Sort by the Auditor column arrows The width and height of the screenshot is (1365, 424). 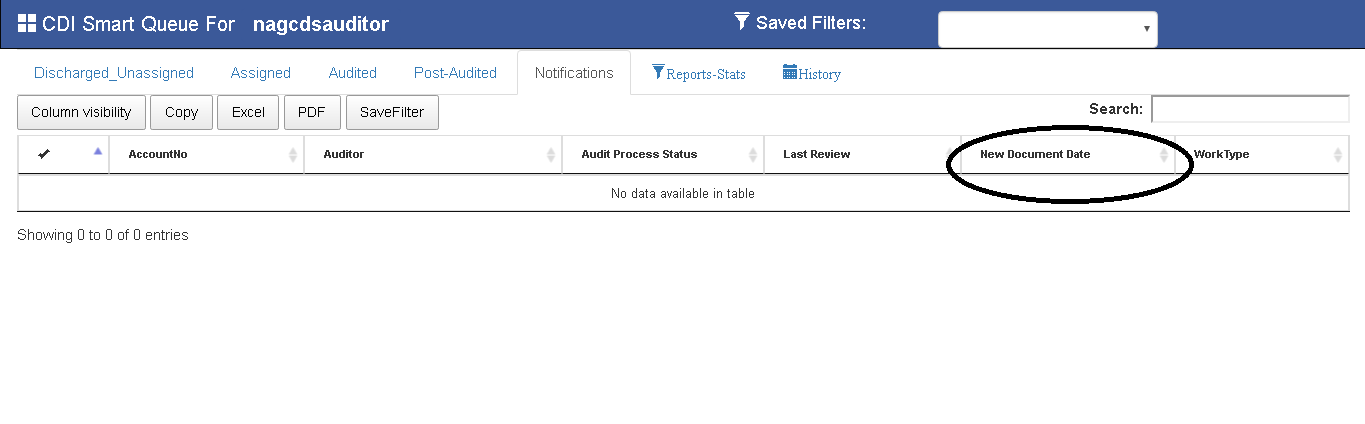click(551, 155)
